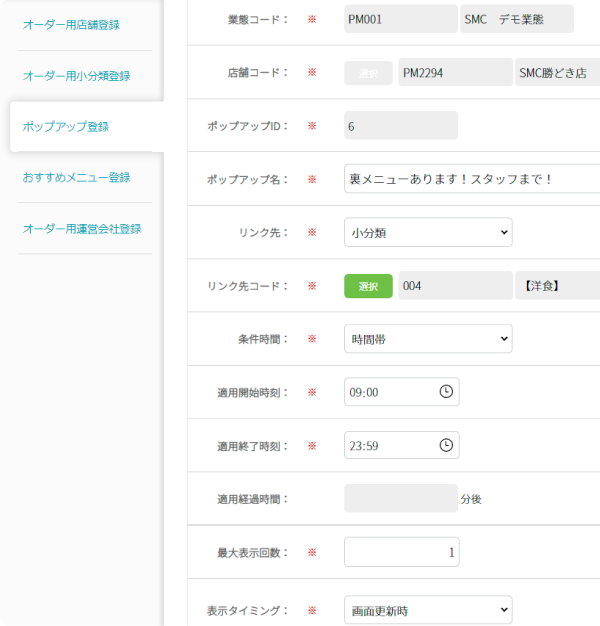Expand the 条件時間 dropdown
600x626 pixels.
point(427,339)
